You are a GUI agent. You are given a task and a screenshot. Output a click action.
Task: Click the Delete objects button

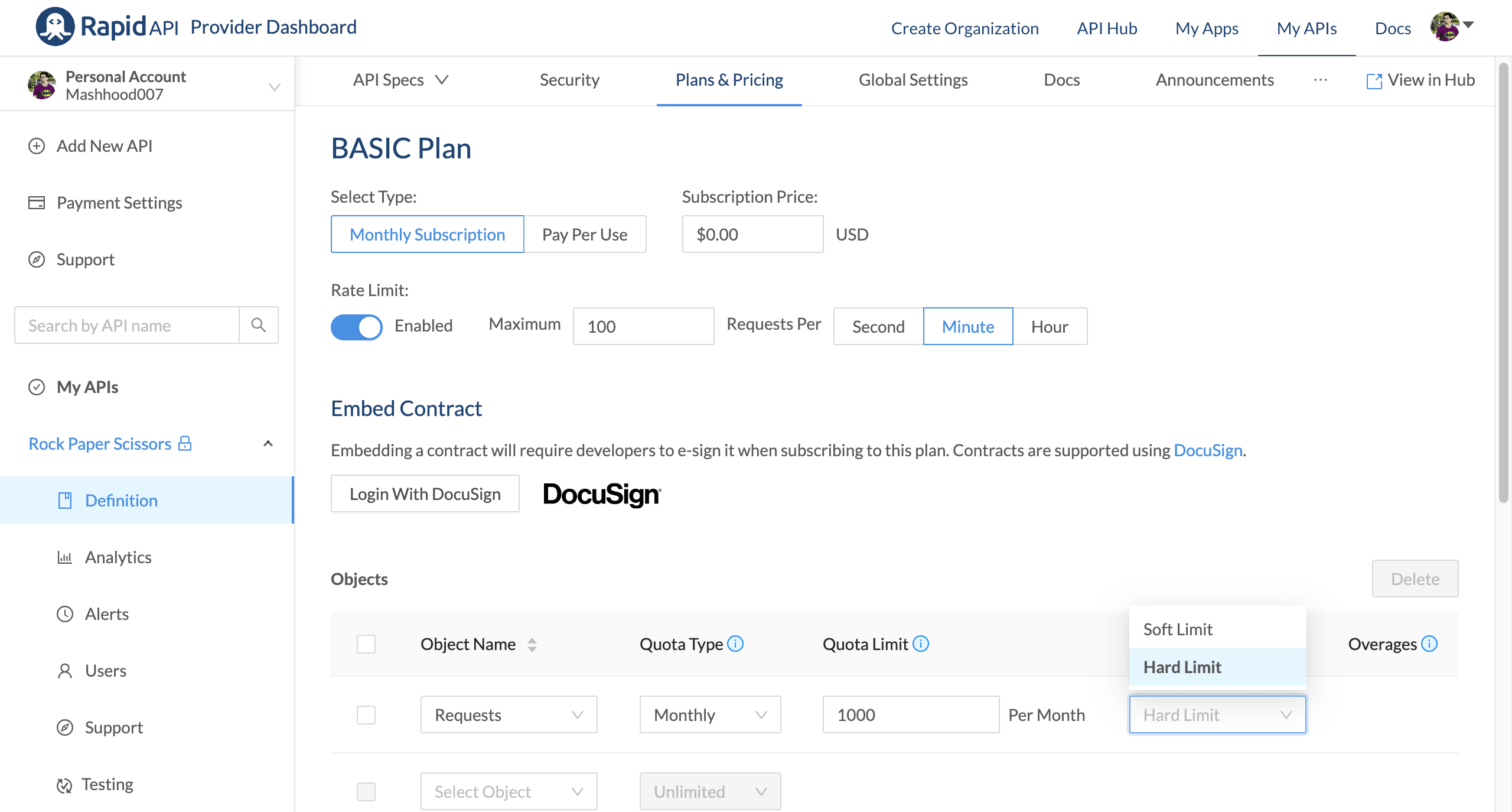[1415, 579]
